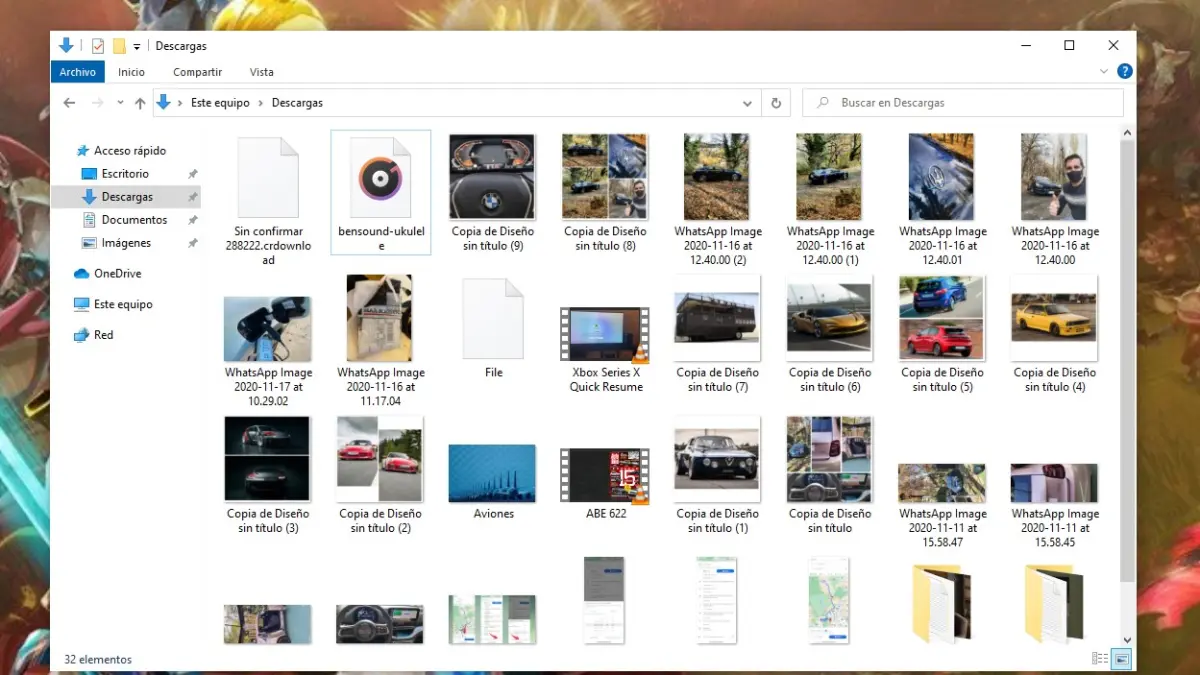Click the Back navigation arrow
The image size is (1200, 675).
69,103
